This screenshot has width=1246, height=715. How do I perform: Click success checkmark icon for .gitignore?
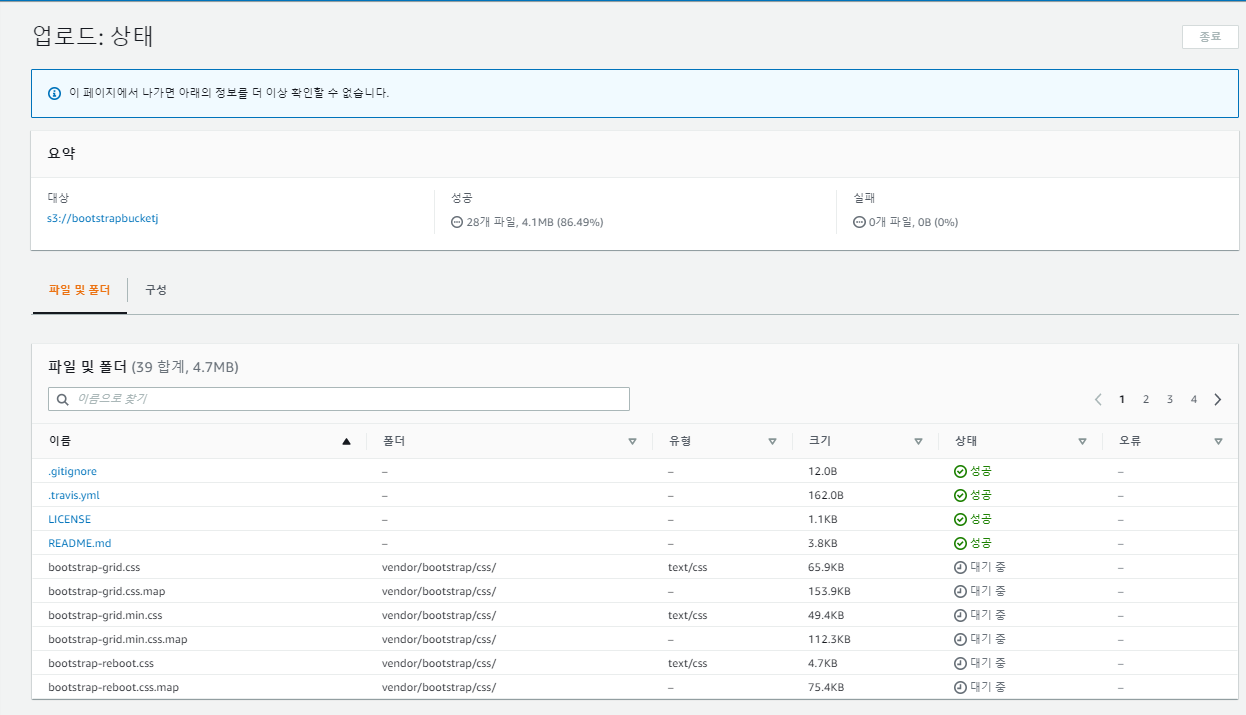tap(960, 471)
